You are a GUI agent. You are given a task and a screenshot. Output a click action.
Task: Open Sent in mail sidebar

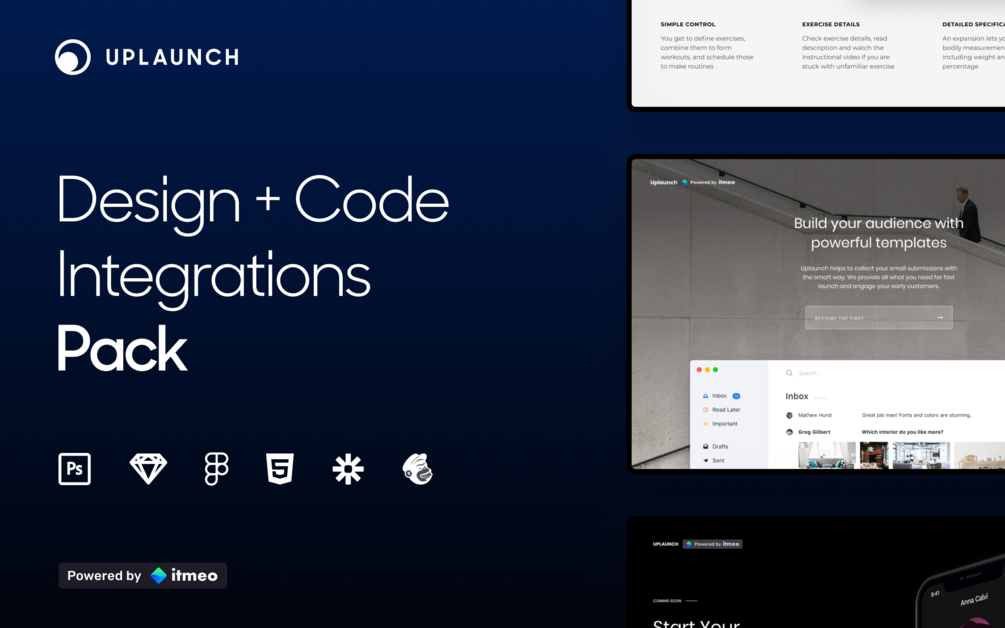click(713, 461)
